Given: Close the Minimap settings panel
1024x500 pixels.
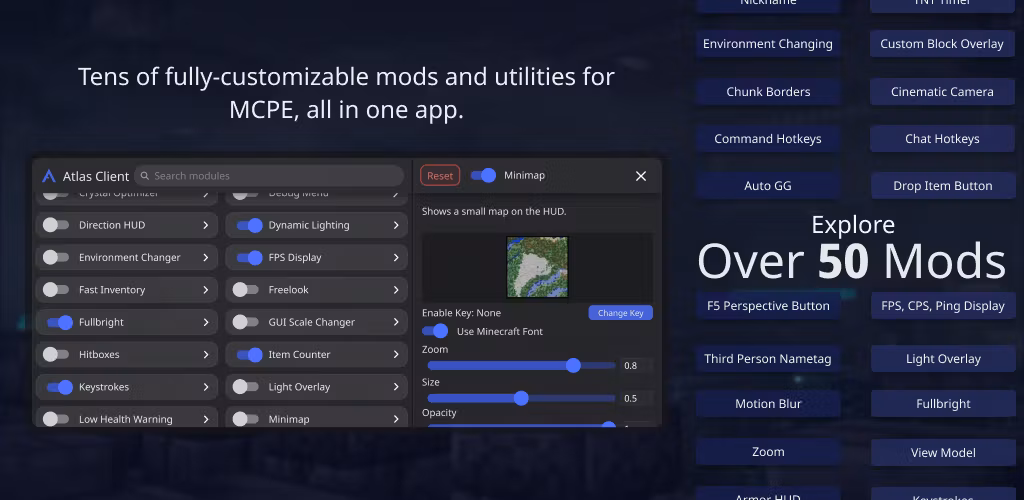Looking at the screenshot, I should (x=641, y=176).
